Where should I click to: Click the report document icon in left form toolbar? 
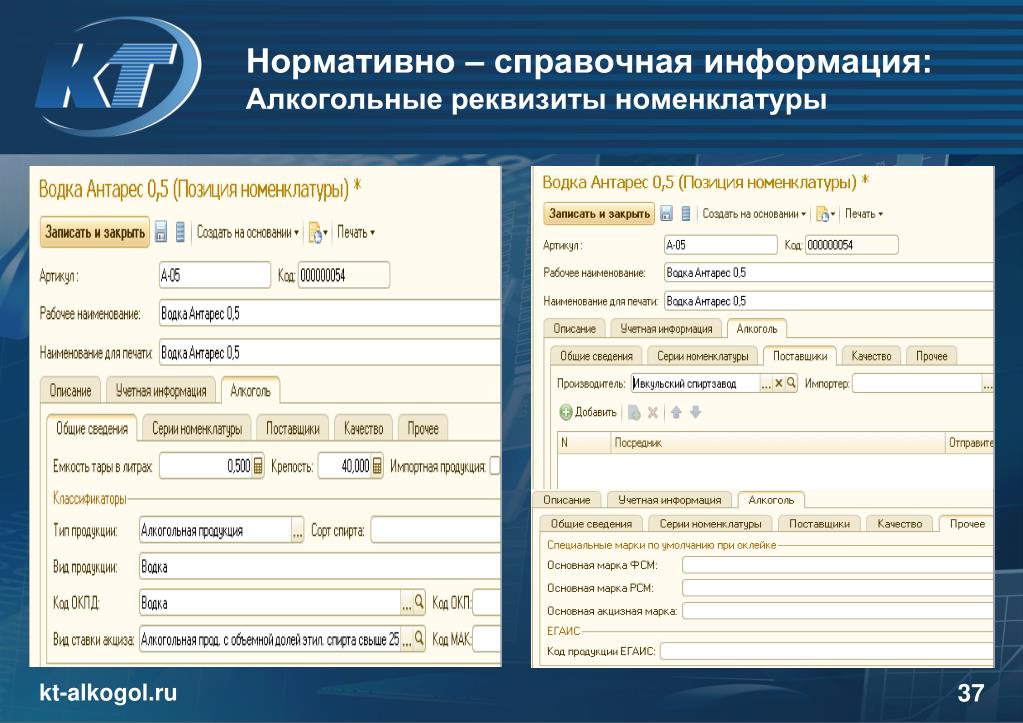316,232
